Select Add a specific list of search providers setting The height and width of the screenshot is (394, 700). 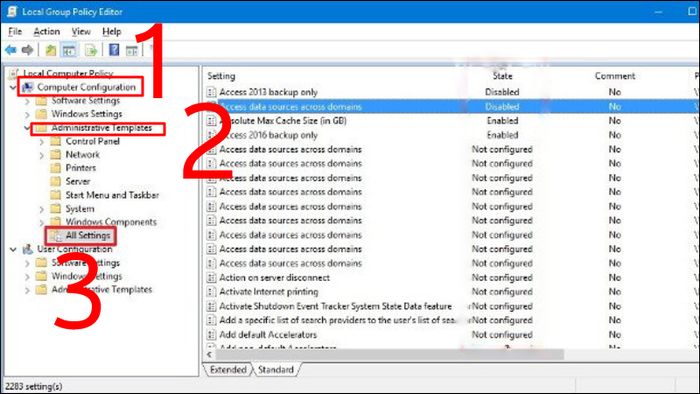(337, 320)
